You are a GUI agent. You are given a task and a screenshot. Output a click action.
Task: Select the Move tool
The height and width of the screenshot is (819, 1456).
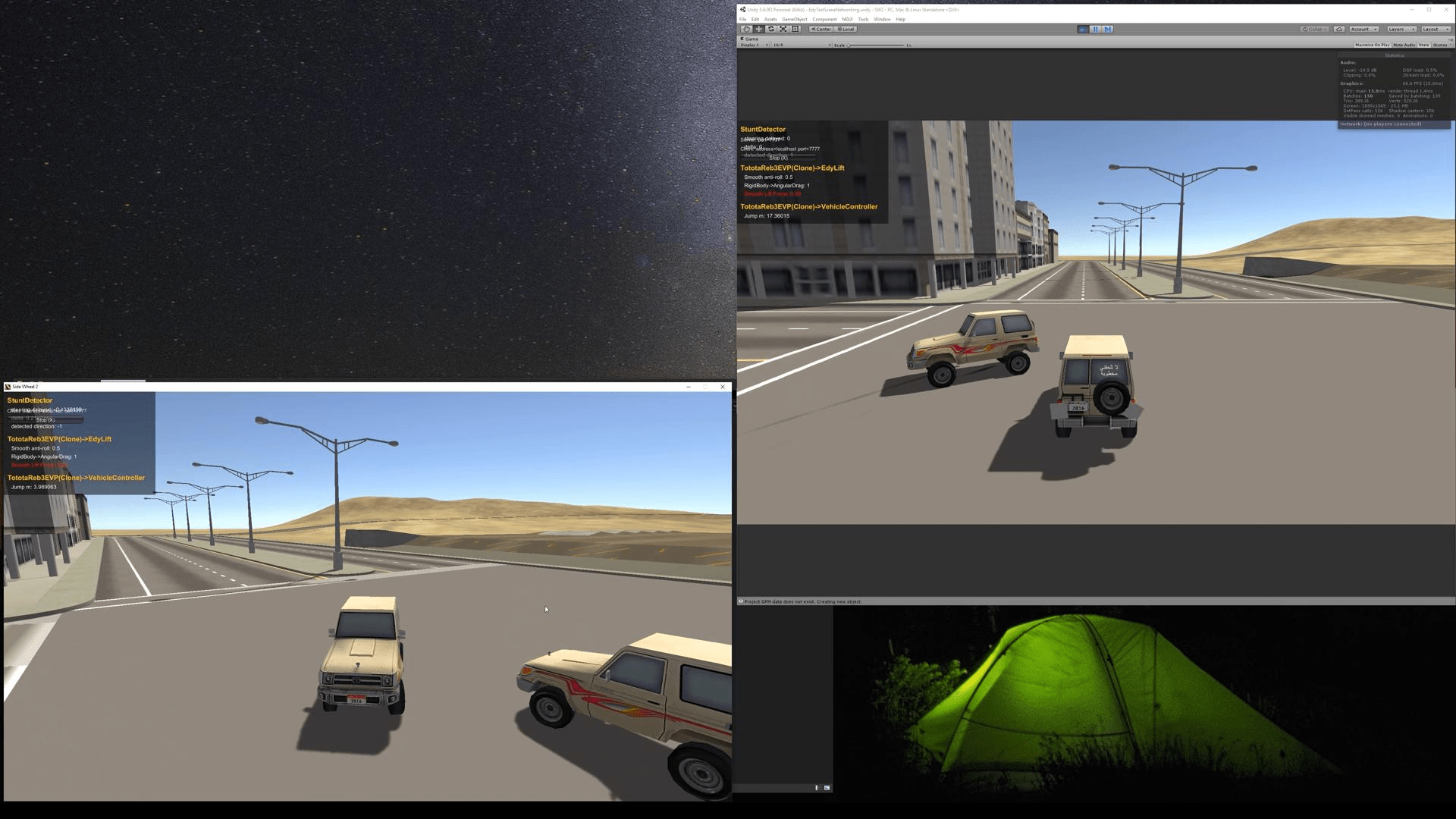point(758,29)
